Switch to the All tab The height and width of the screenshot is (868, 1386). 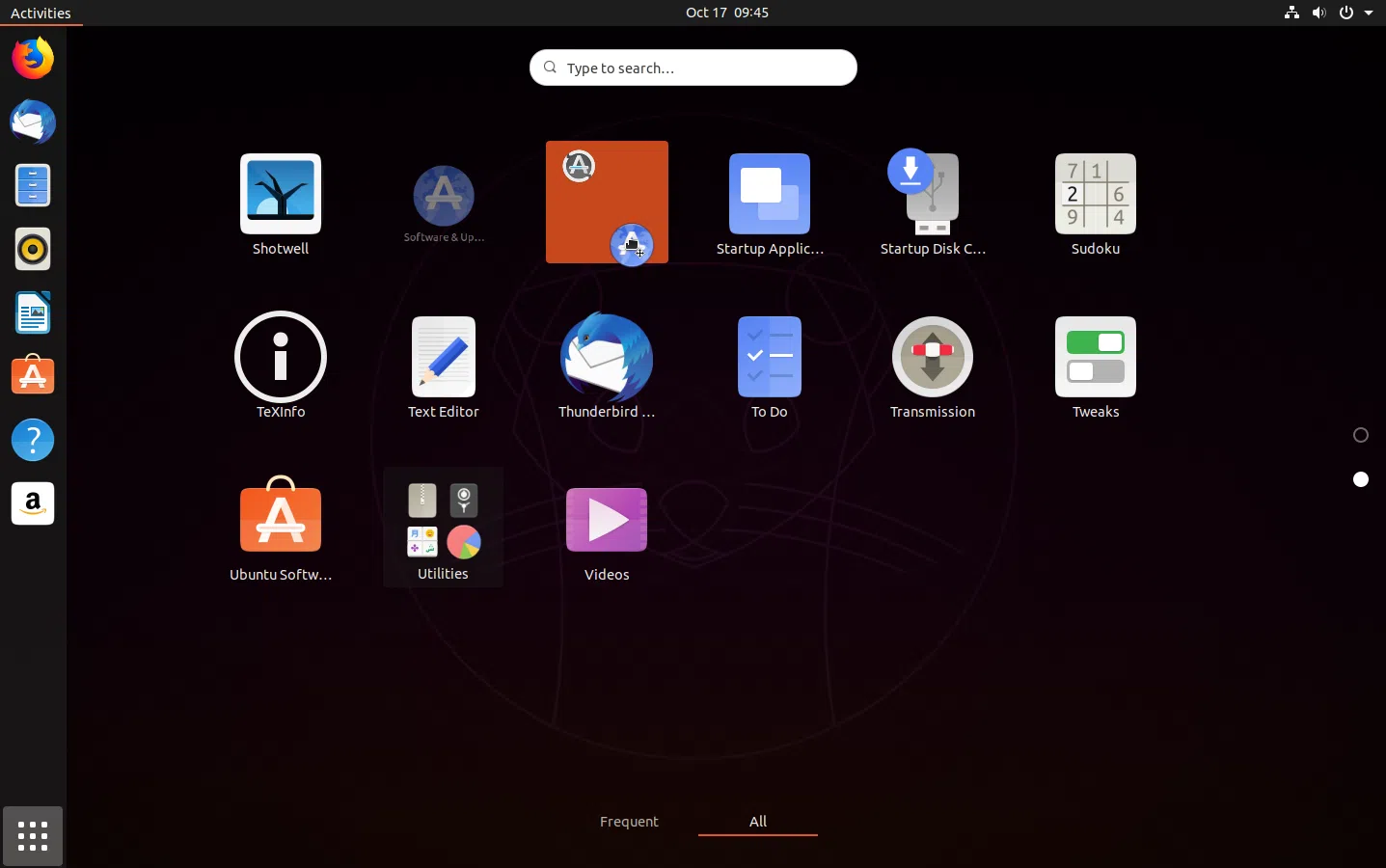point(758,821)
